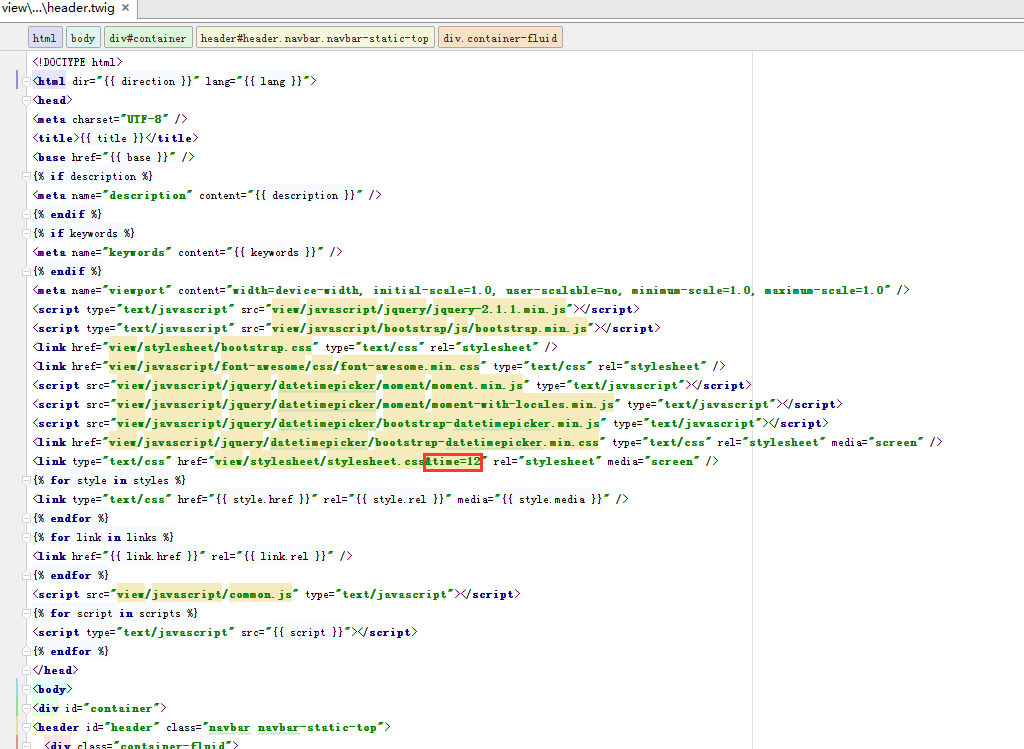Collapse the 'for script in scripts' fold marker
Screen dimensions: 1024x749
[27, 613]
